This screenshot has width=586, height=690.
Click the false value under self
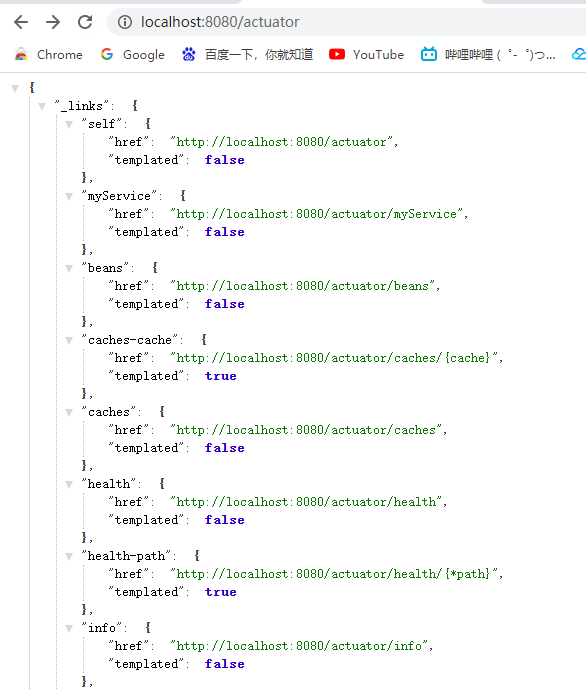pyautogui.click(x=224, y=160)
